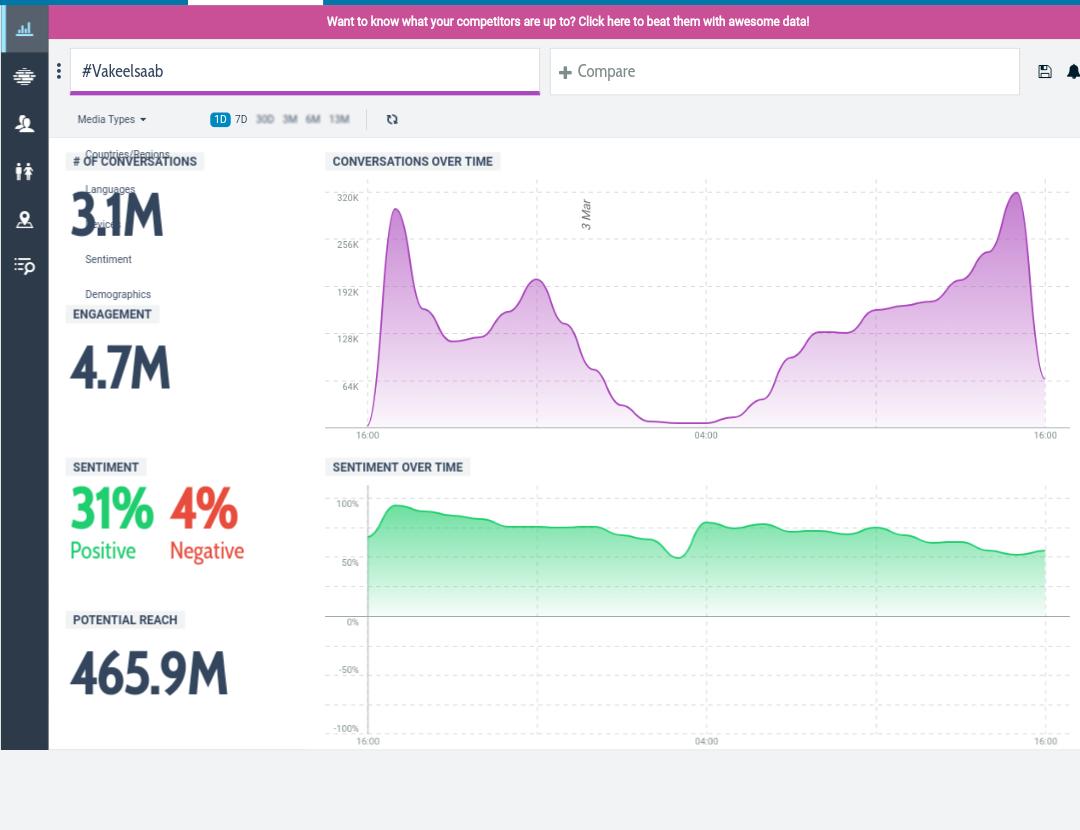Click the POTENTIAL REACH section label
Viewport: 1080px width, 830px height.
coord(125,620)
